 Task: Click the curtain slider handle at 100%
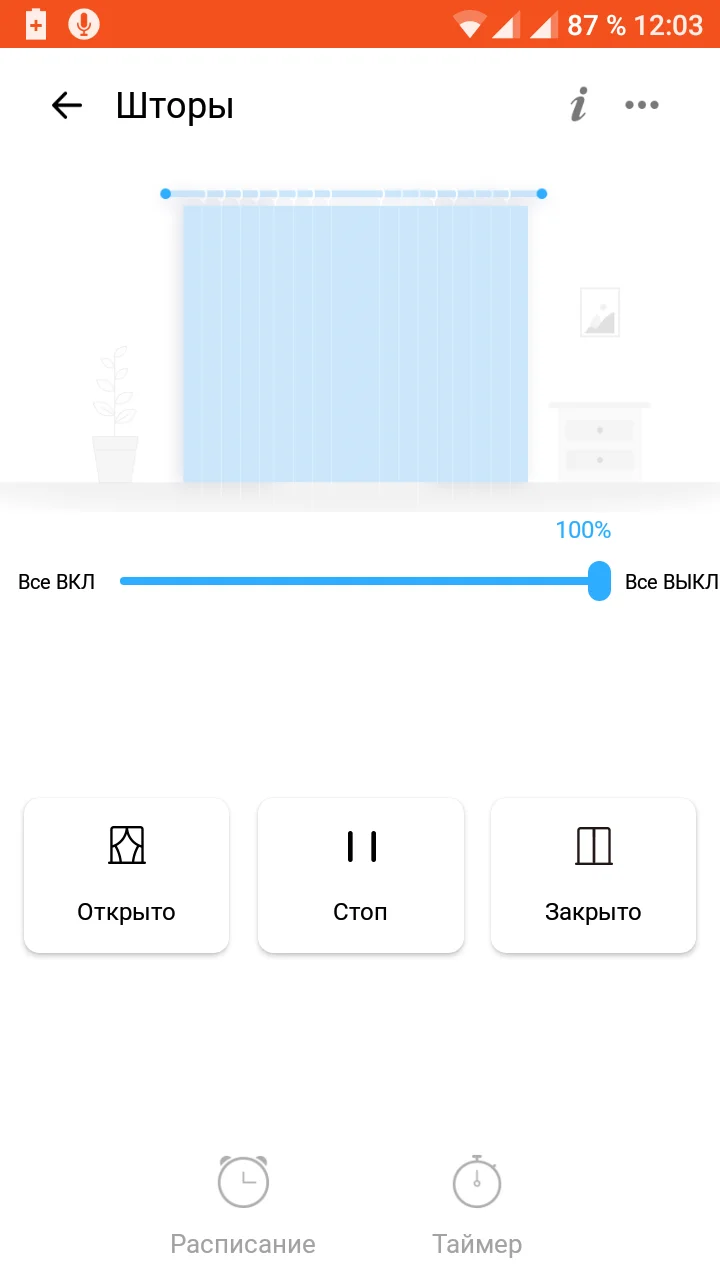pyautogui.click(x=599, y=581)
